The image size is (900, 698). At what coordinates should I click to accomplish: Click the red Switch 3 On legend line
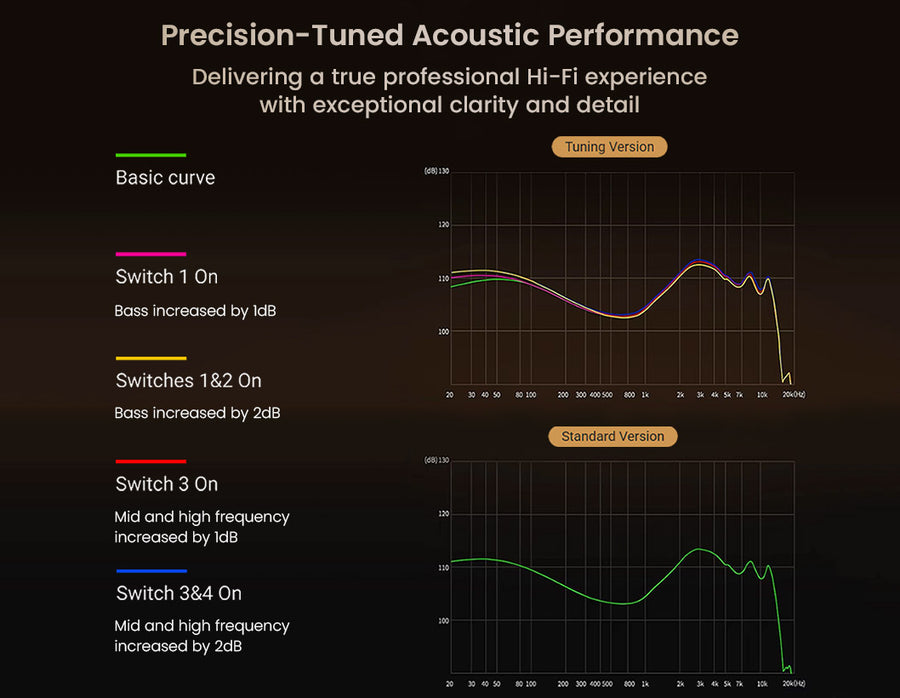[x=151, y=461]
